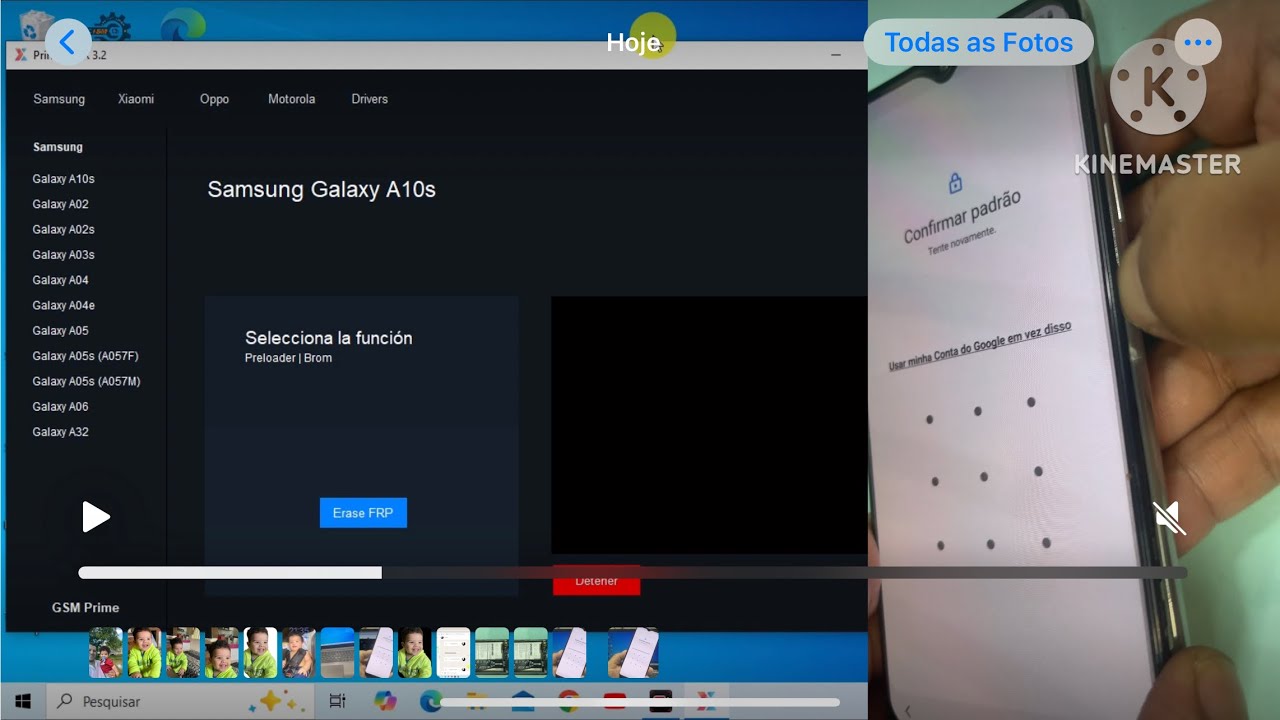
Task: Play the video
Action: [96, 517]
